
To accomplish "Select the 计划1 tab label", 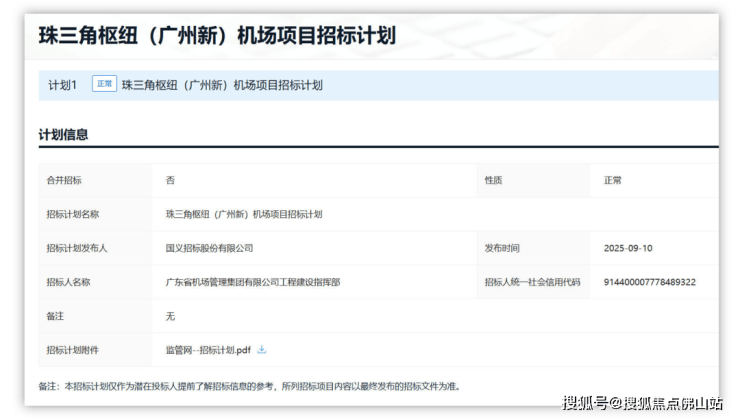I will click(x=62, y=85).
